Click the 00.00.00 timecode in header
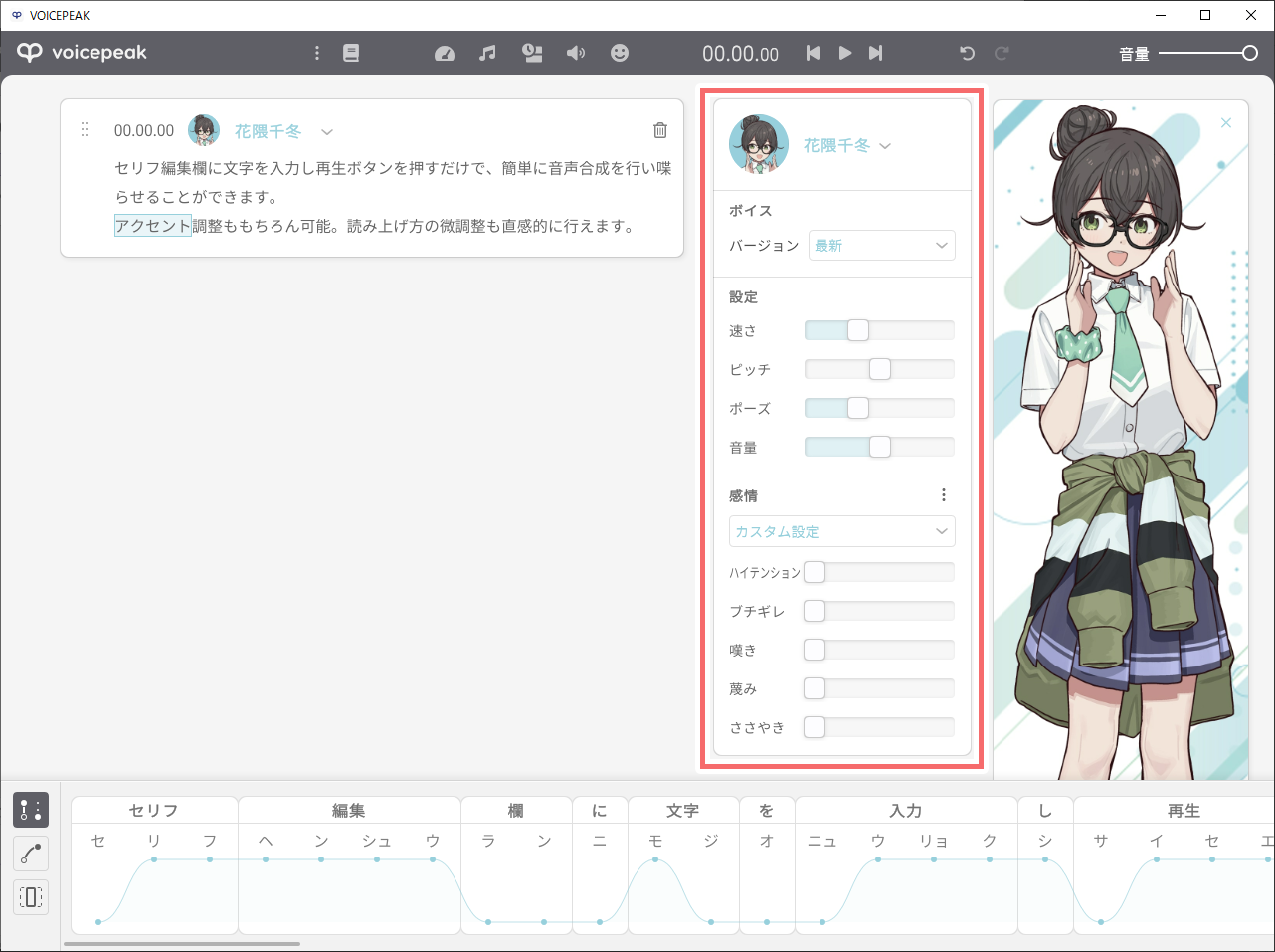1275x952 pixels. 741,54
